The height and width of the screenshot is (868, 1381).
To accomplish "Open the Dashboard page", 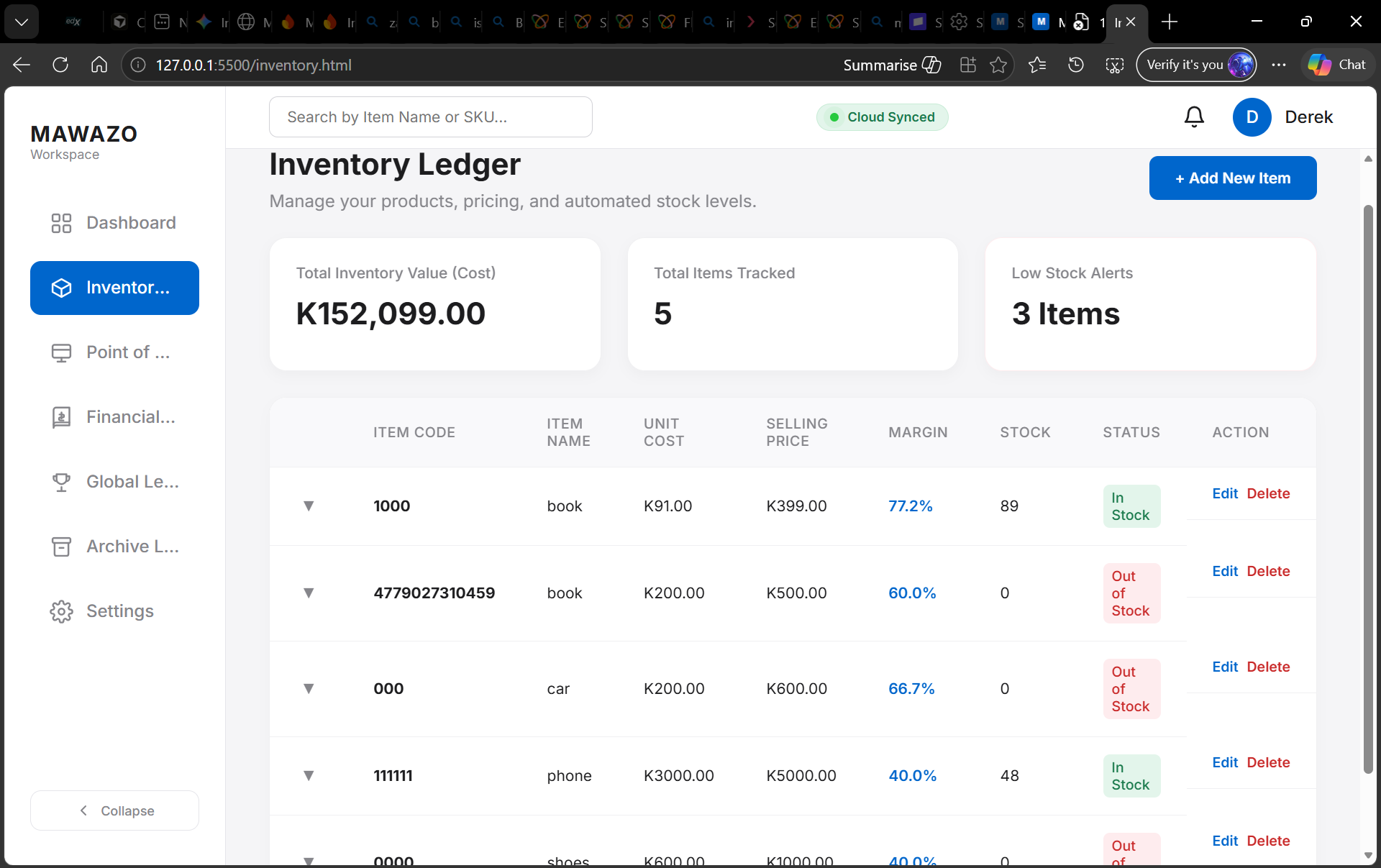I will tap(114, 223).
